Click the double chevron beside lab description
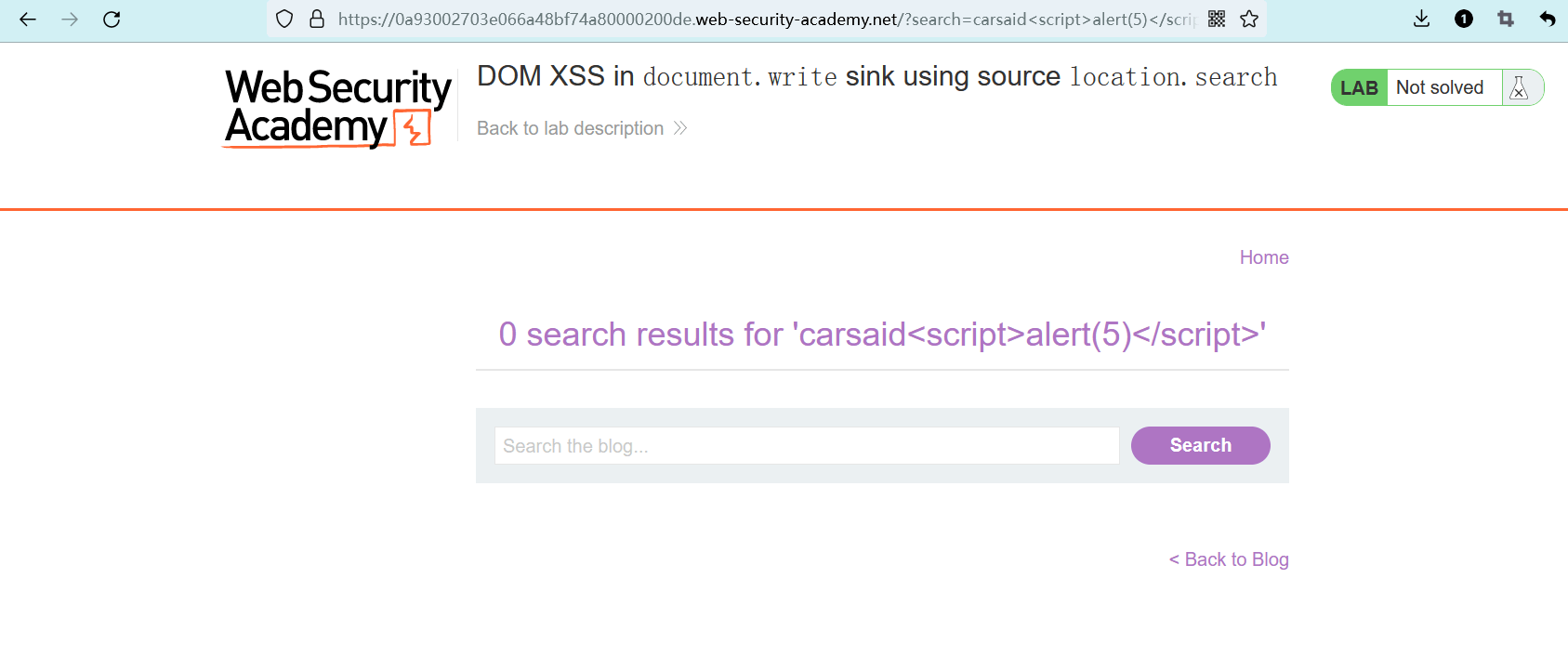Viewport: 1568px width, 657px height. [680, 128]
